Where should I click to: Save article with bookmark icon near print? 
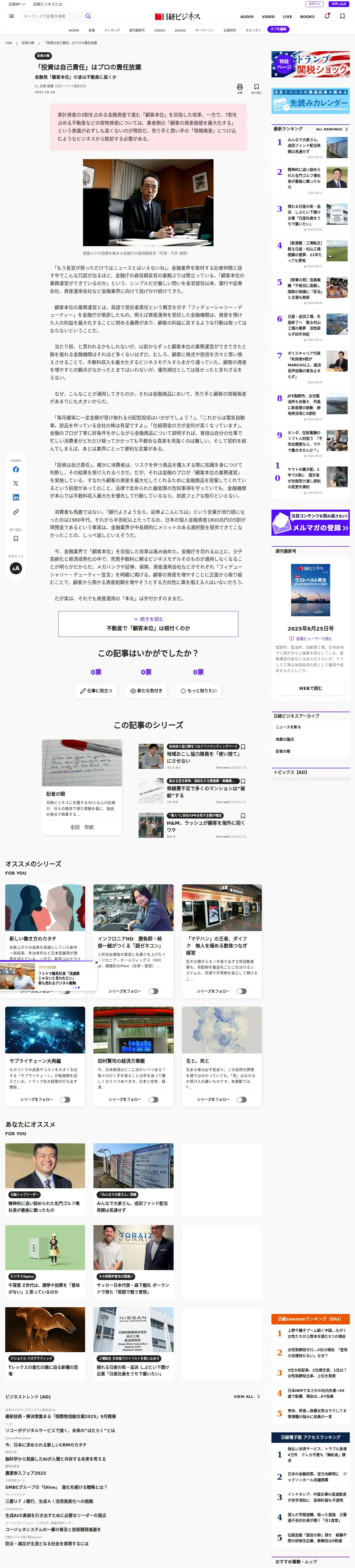tap(257, 87)
